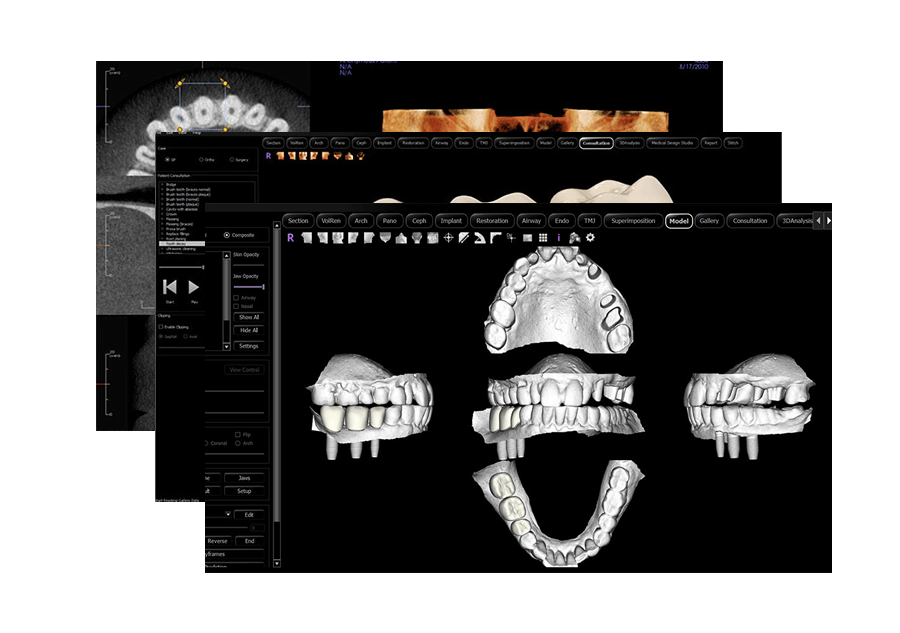The width and height of the screenshot is (900, 633).
Task: Click the Hide All button
Action: point(248,330)
